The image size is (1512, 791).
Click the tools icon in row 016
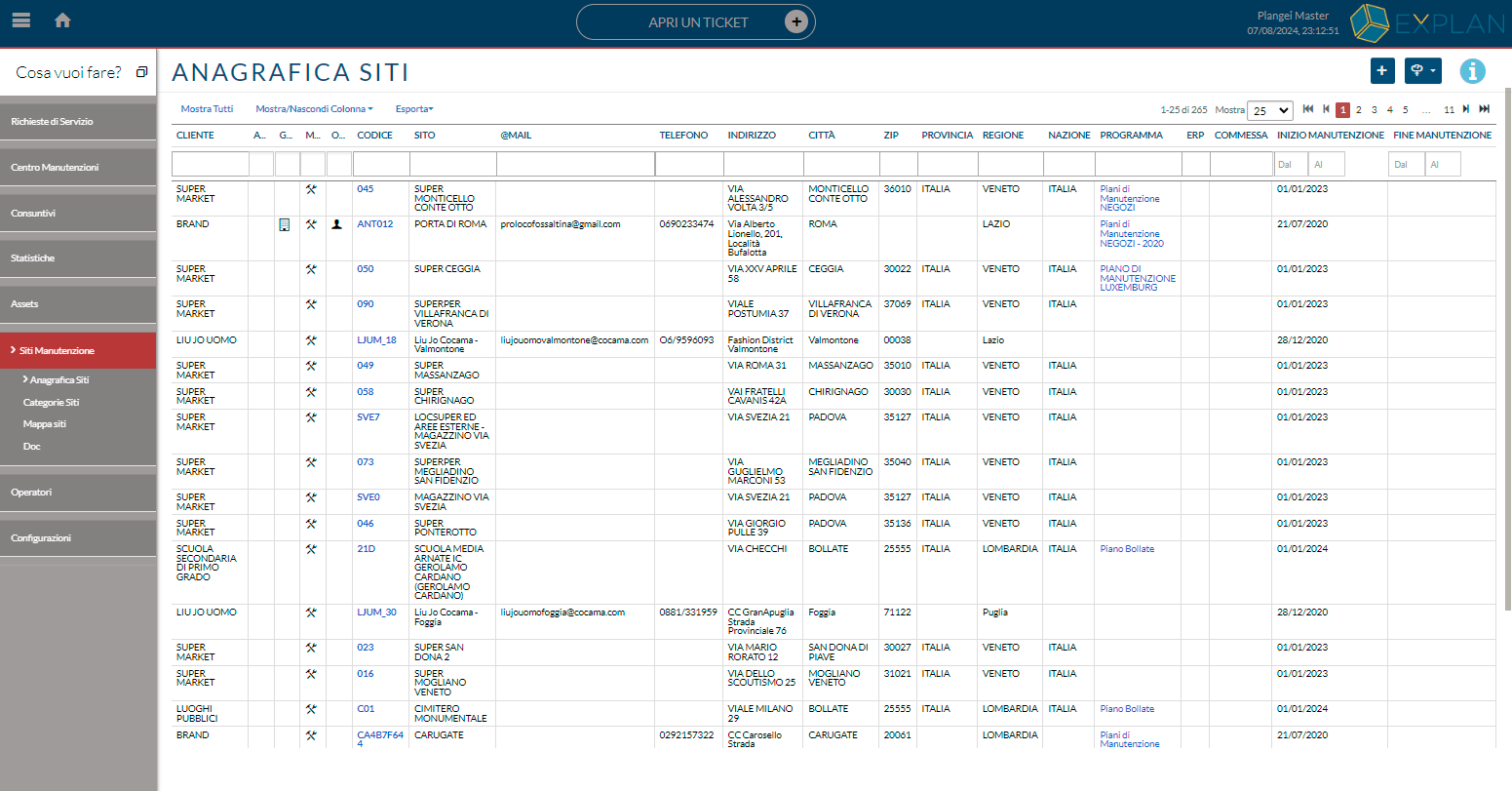coord(311,674)
